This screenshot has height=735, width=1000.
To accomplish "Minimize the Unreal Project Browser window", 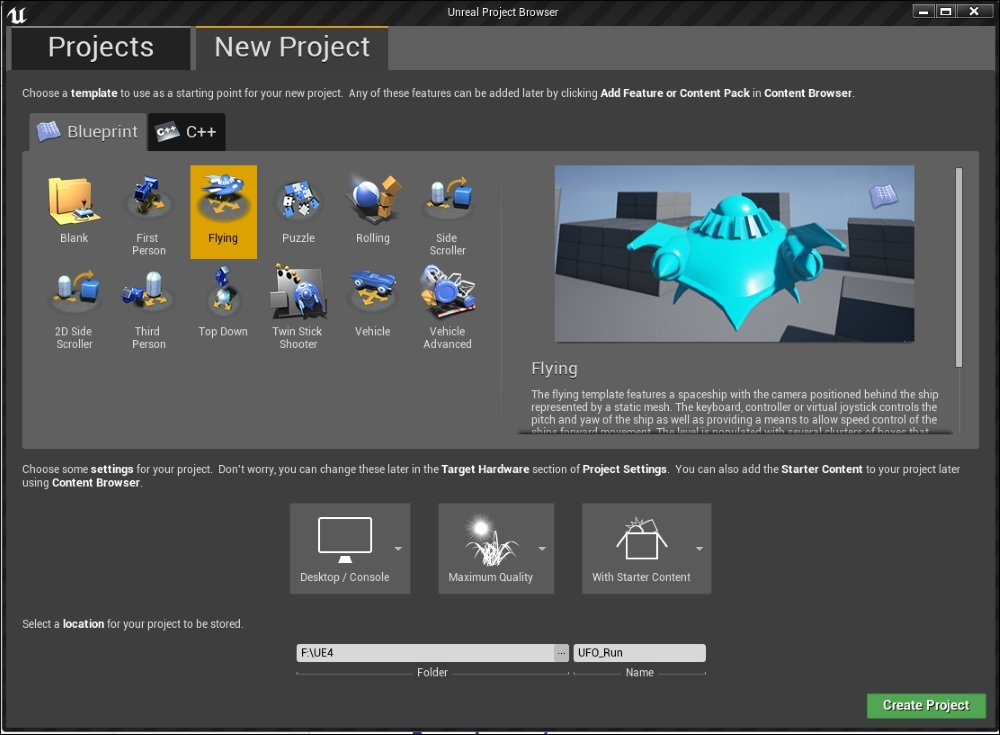I will click(x=923, y=11).
